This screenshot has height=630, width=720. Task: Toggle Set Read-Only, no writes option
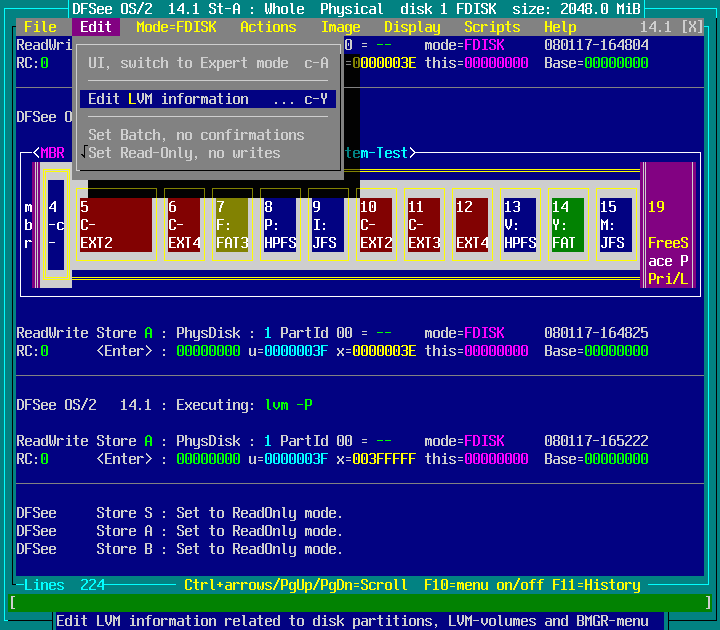click(184, 153)
